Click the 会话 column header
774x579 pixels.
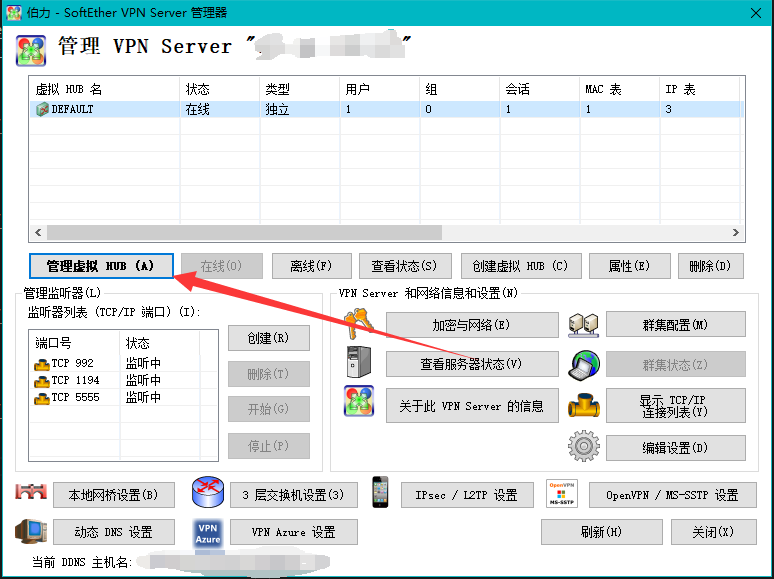tap(540, 89)
